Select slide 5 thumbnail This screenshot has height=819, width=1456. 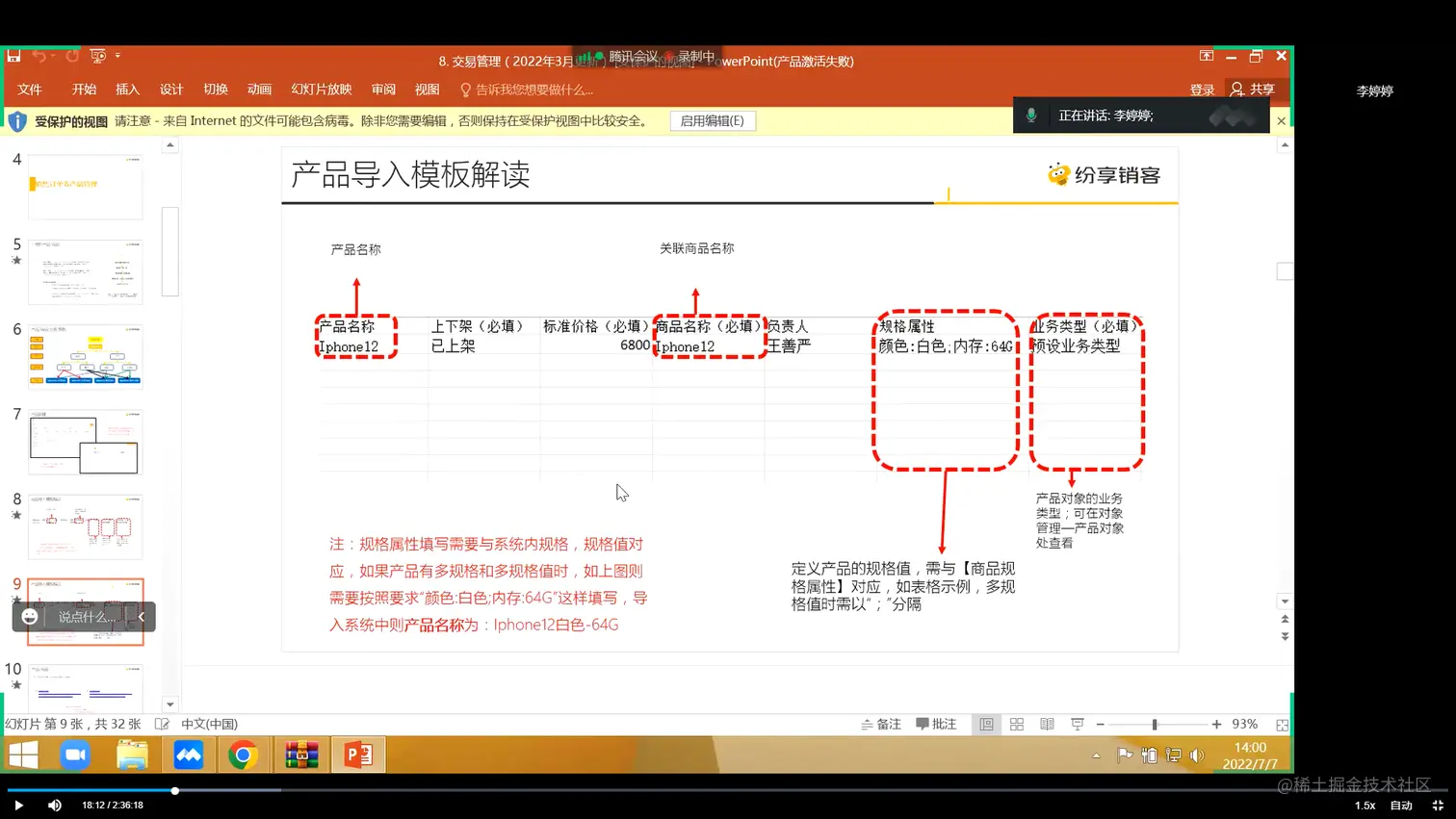click(86, 271)
